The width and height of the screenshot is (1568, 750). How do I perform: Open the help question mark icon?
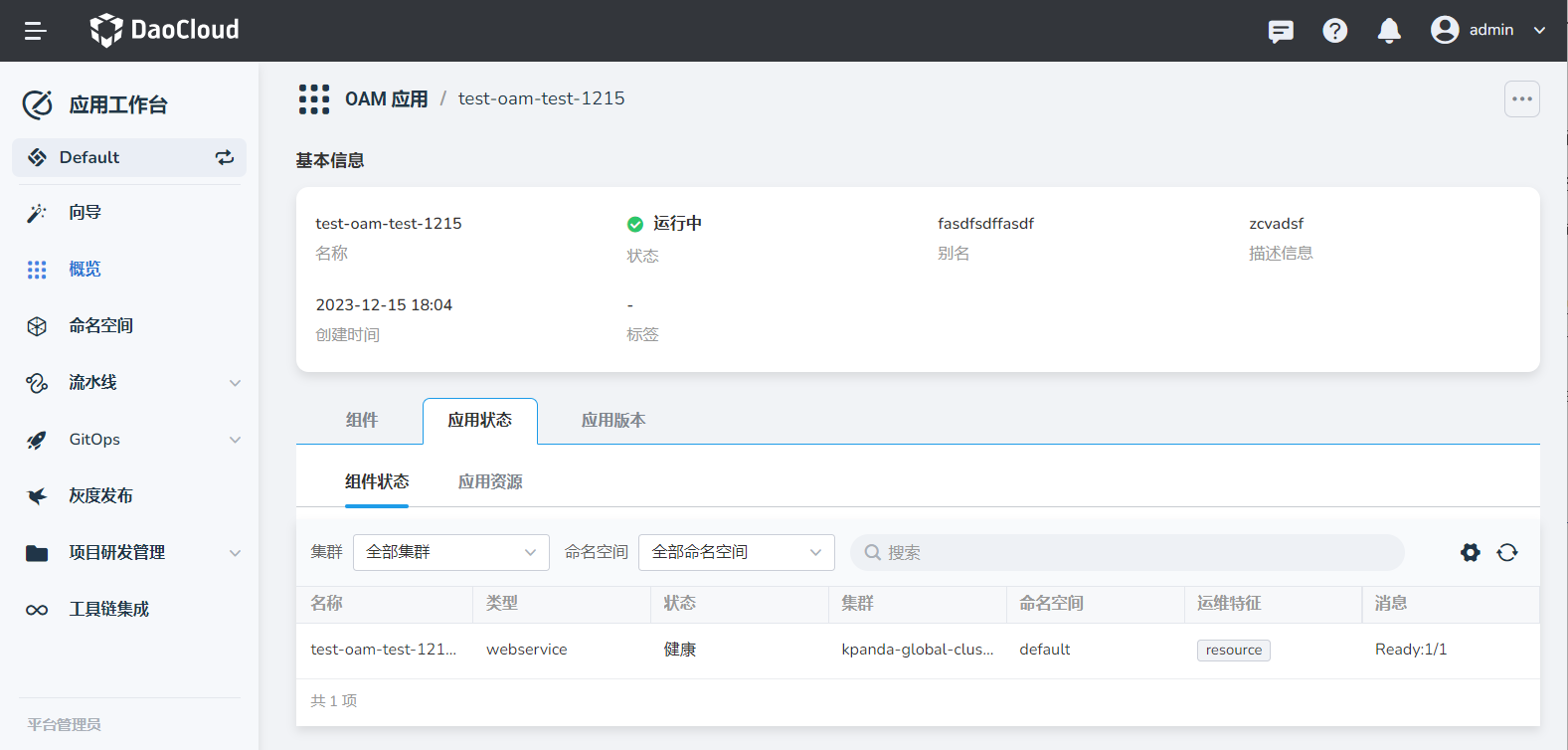[x=1334, y=31]
